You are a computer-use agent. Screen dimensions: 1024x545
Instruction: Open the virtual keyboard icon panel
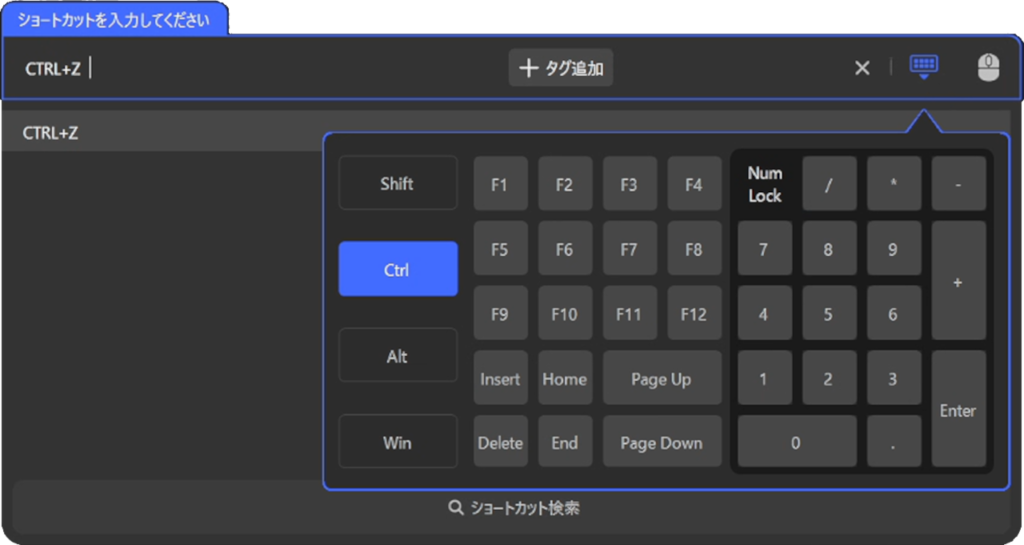click(x=923, y=67)
